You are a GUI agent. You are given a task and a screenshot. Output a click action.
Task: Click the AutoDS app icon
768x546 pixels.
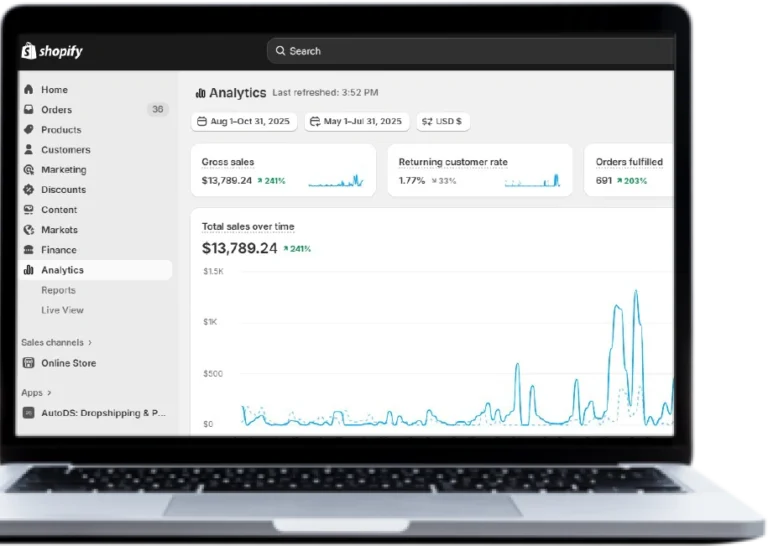click(29, 412)
